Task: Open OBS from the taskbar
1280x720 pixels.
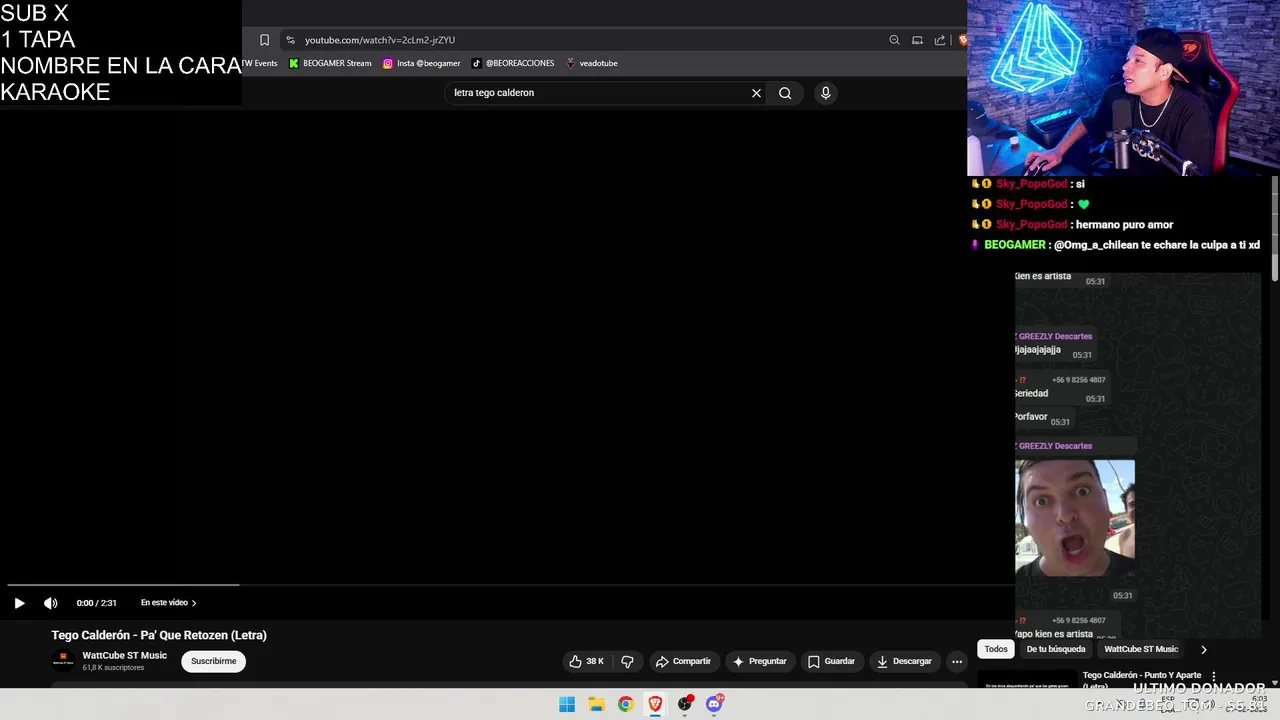Action: tap(685, 704)
